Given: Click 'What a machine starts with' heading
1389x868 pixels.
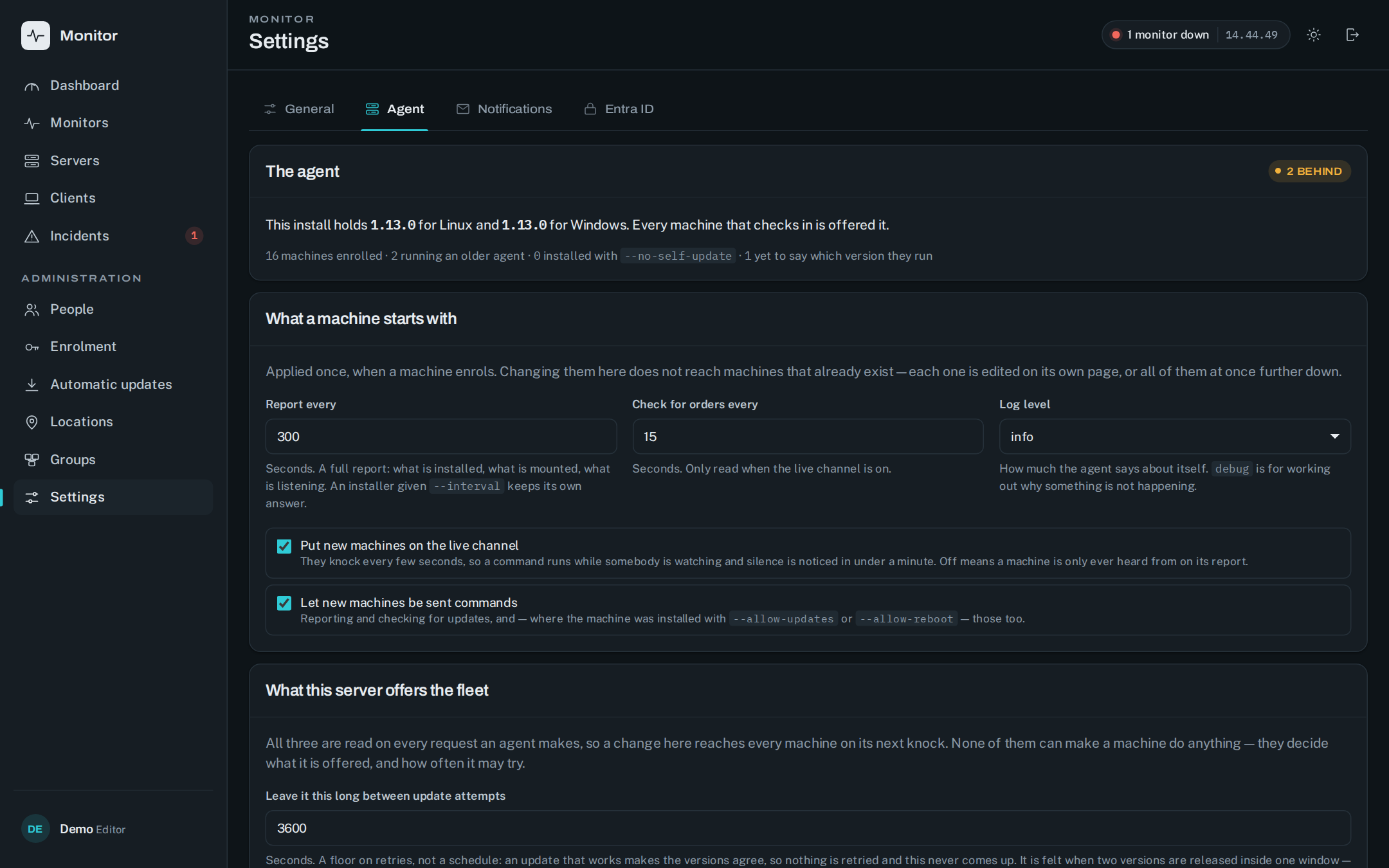Looking at the screenshot, I should click(x=361, y=319).
